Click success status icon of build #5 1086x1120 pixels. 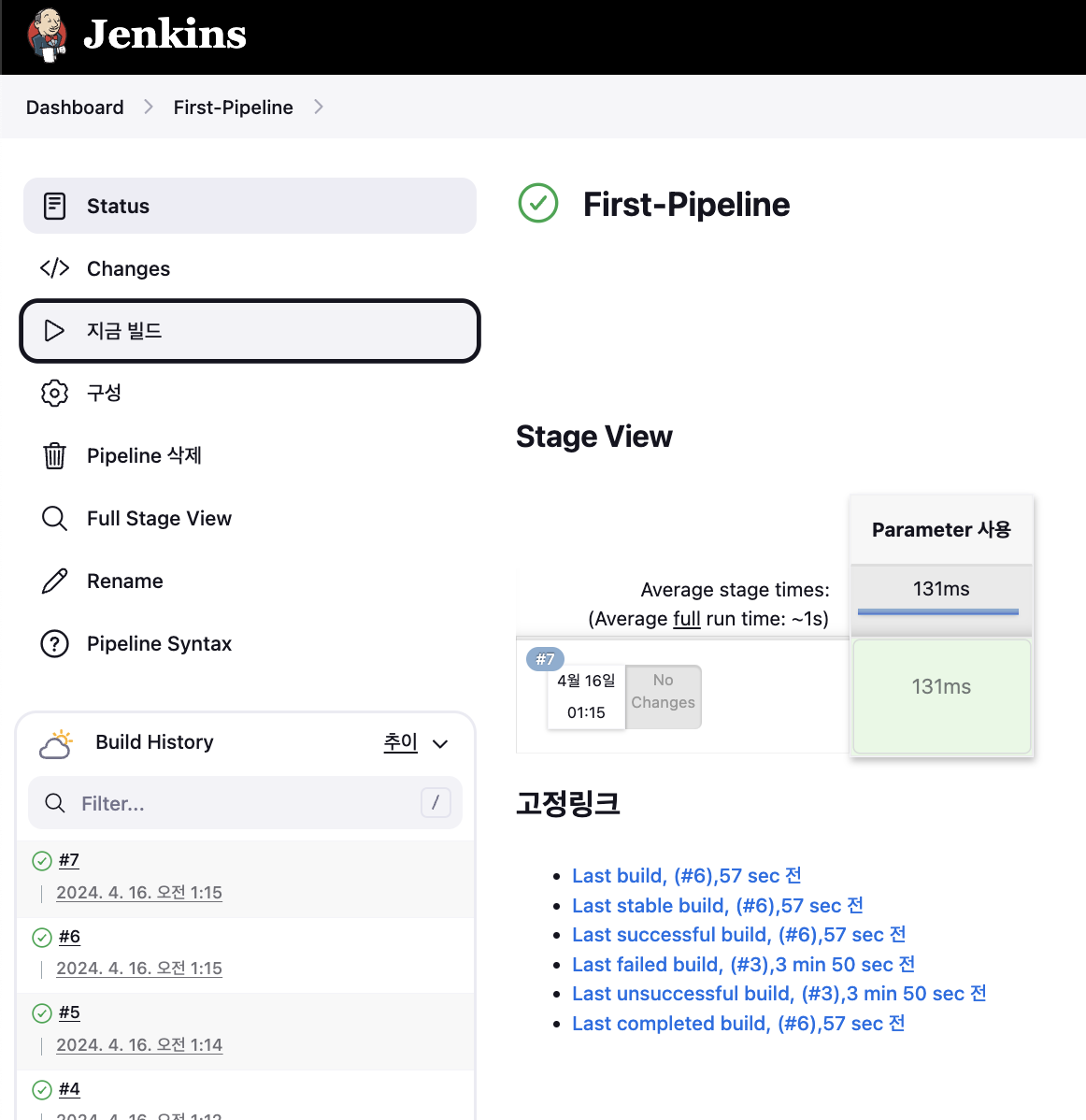42,1012
